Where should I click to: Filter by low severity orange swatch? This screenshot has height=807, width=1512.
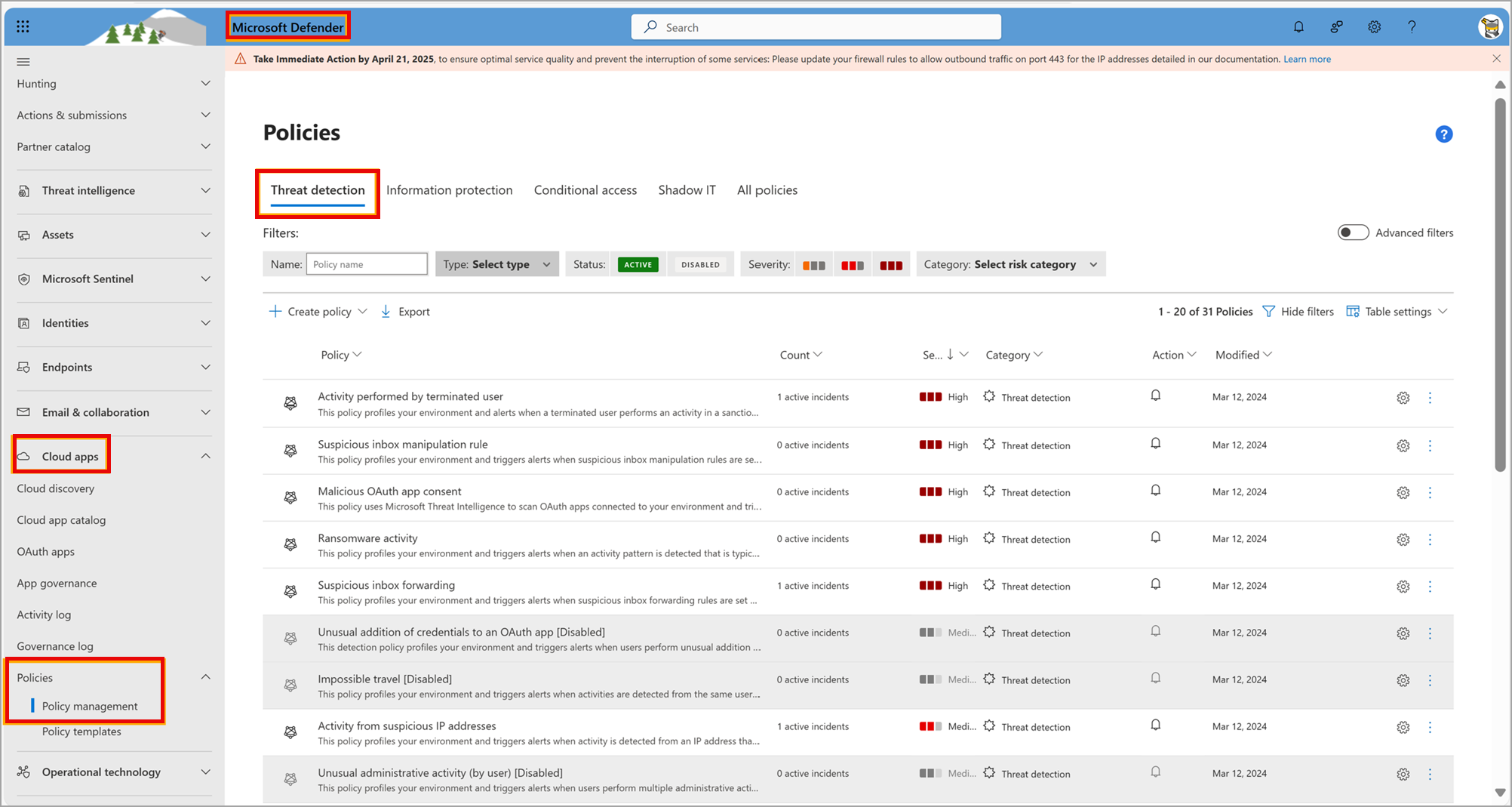click(x=813, y=265)
